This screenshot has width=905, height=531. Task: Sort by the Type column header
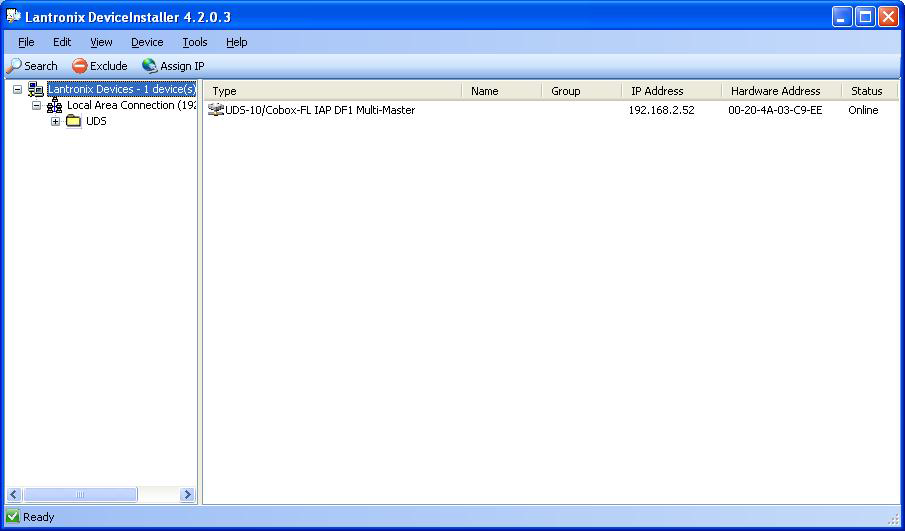pyautogui.click(x=333, y=91)
